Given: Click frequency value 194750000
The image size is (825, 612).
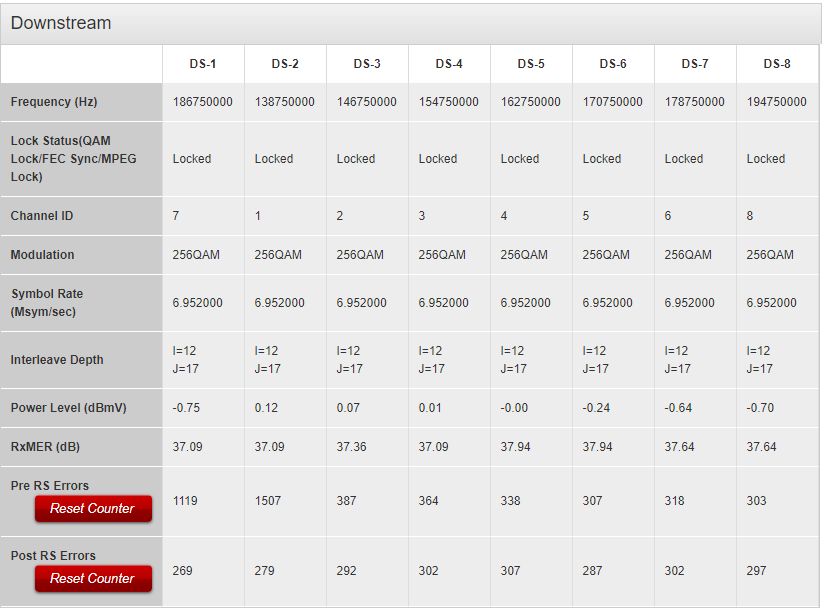Looking at the screenshot, I should [777, 102].
